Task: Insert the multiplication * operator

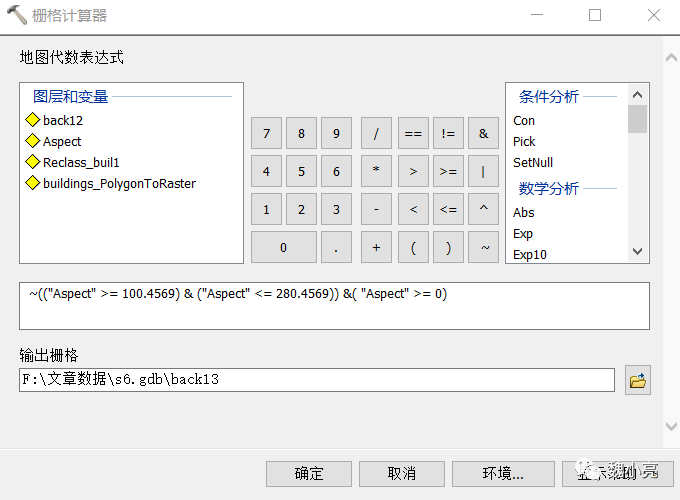Action: click(x=376, y=171)
